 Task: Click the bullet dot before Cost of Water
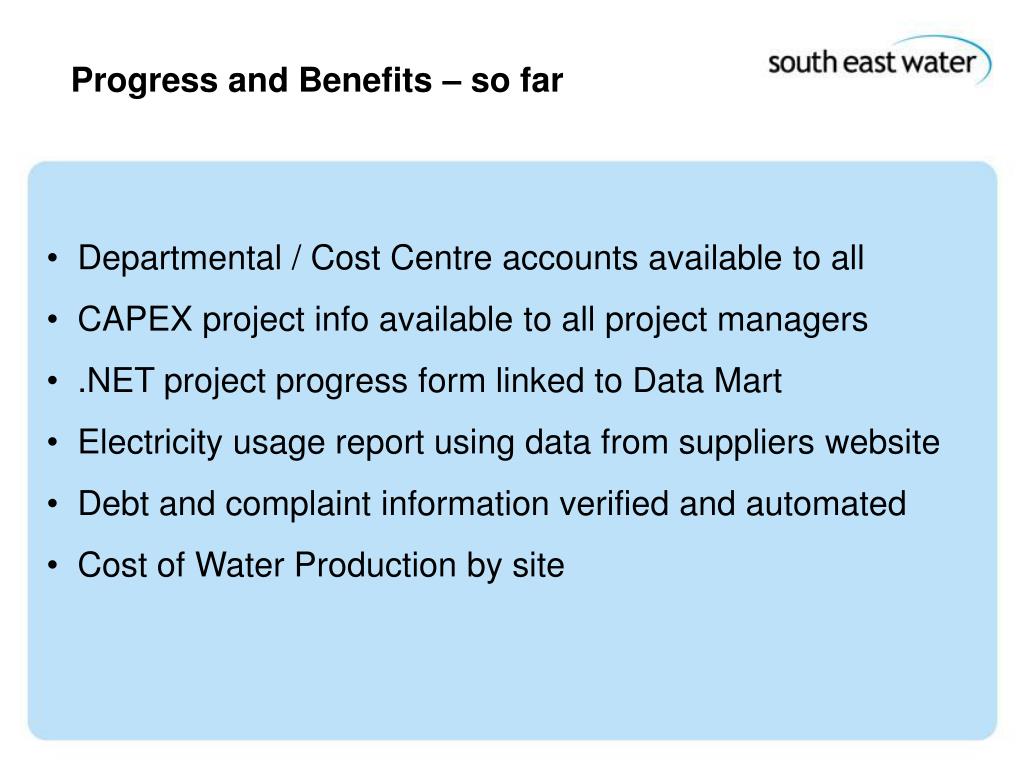[x=53, y=565]
